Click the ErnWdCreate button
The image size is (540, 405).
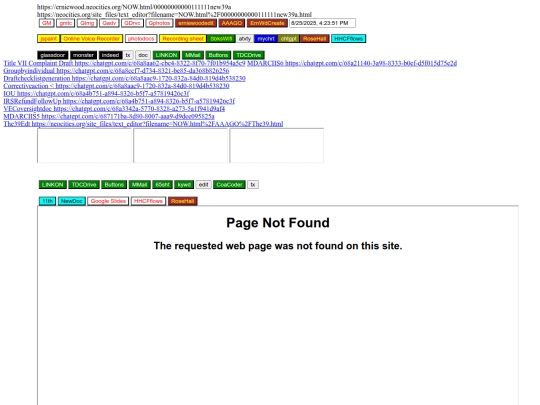coord(267,23)
